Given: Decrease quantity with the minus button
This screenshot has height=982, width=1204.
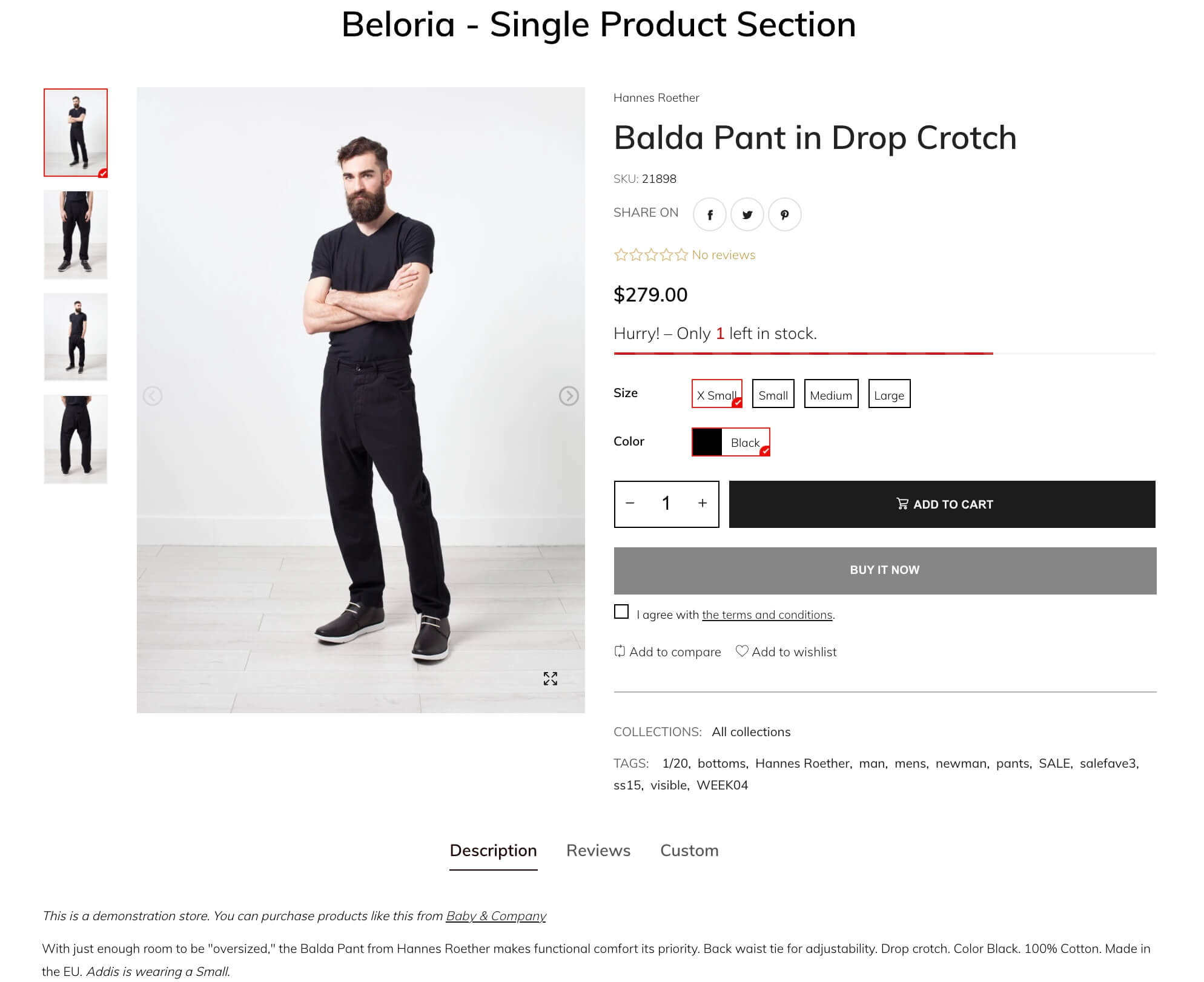Looking at the screenshot, I should pos(630,503).
